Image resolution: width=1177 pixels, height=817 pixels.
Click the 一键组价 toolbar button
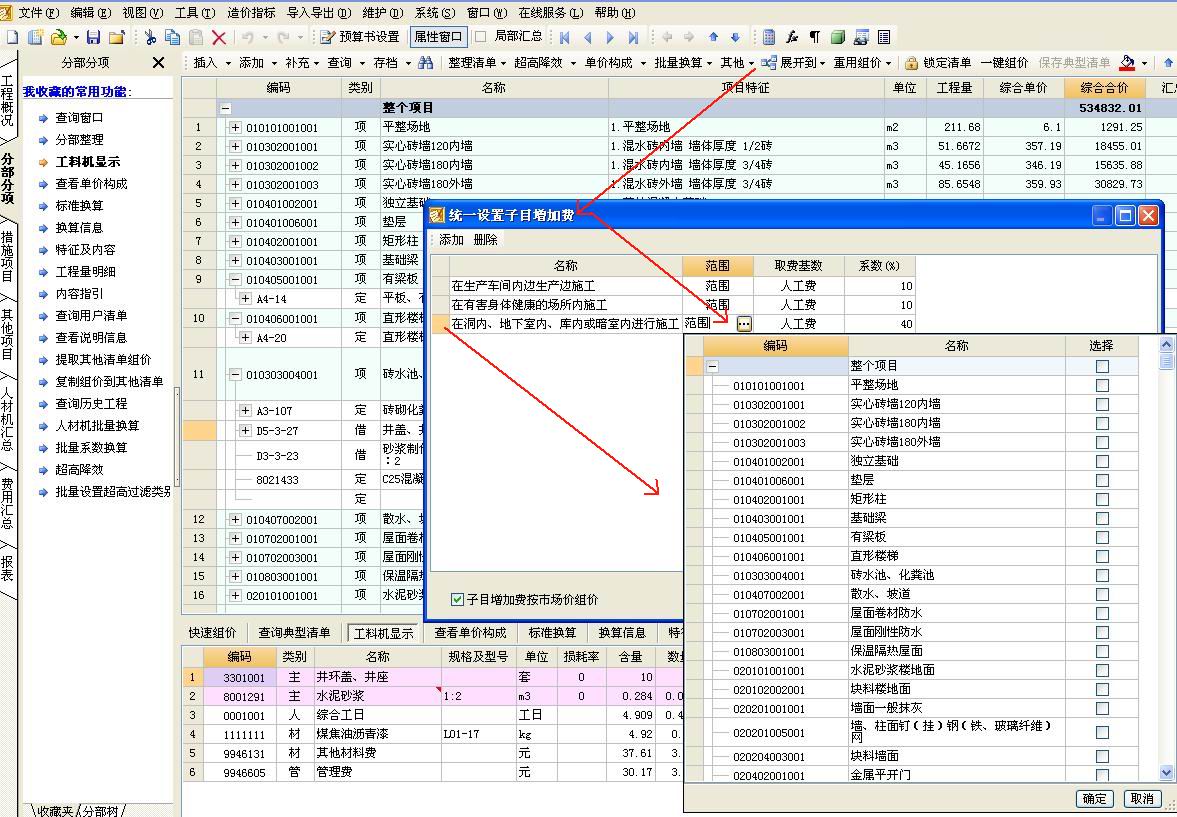[1004, 63]
